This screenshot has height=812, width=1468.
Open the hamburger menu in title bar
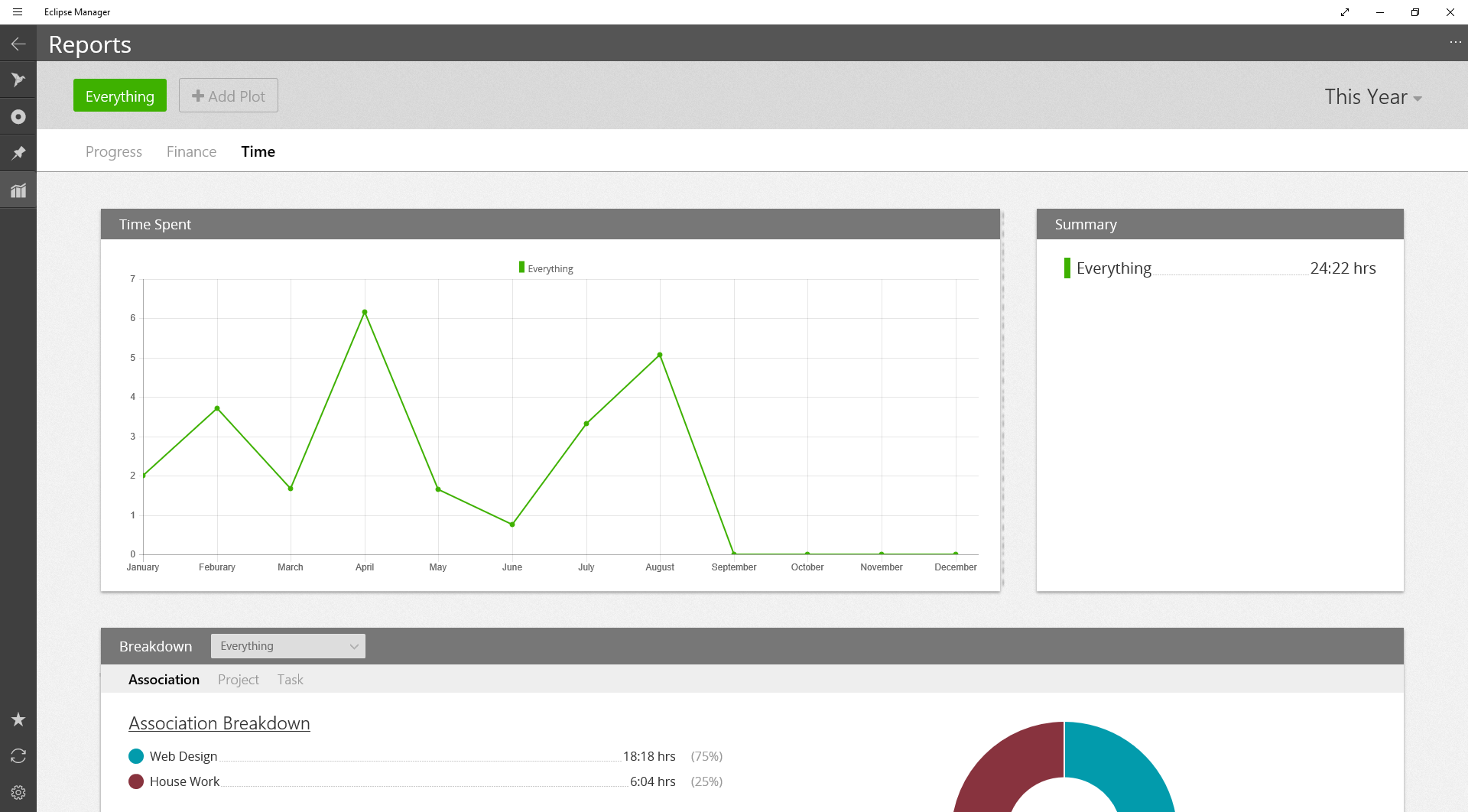(x=18, y=12)
